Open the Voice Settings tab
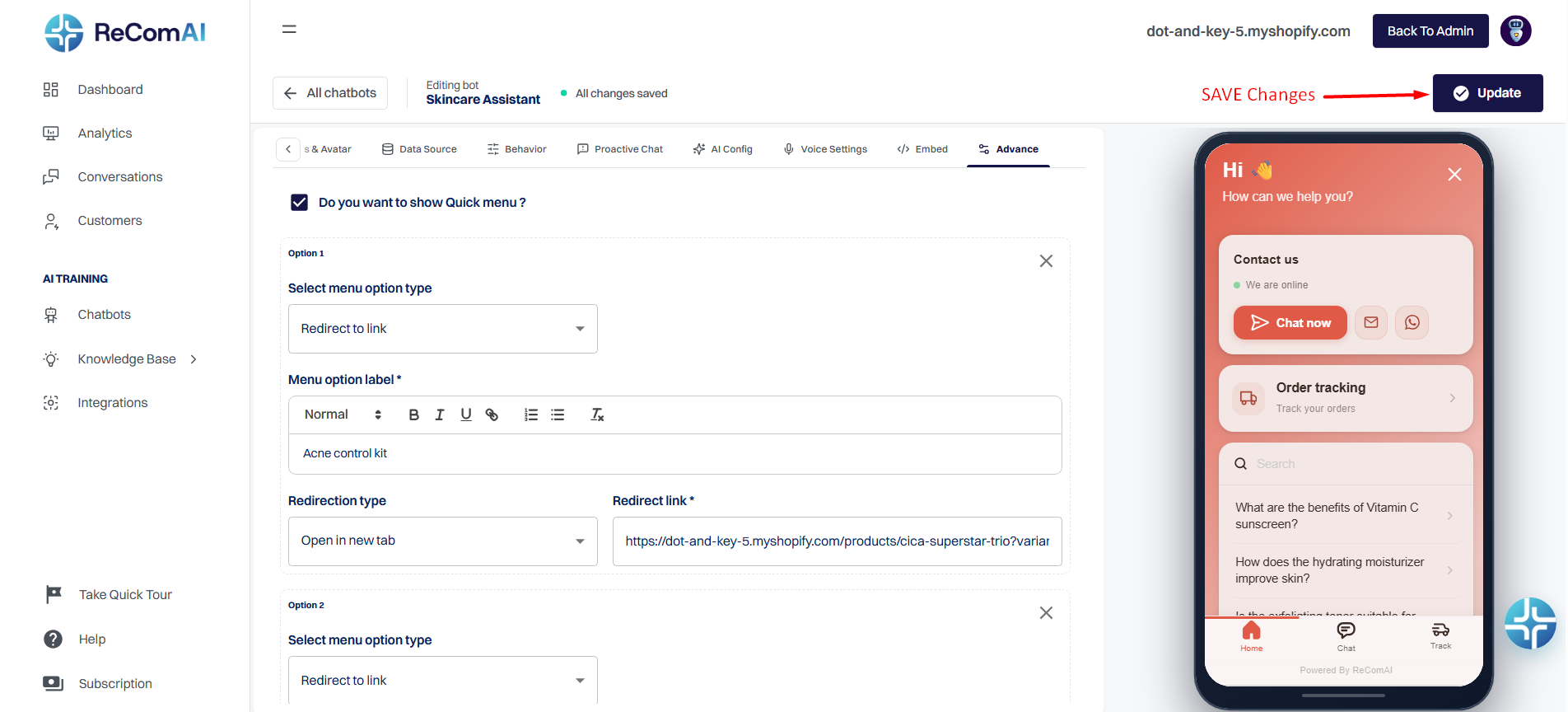This screenshot has width=1568, height=712. click(x=825, y=149)
